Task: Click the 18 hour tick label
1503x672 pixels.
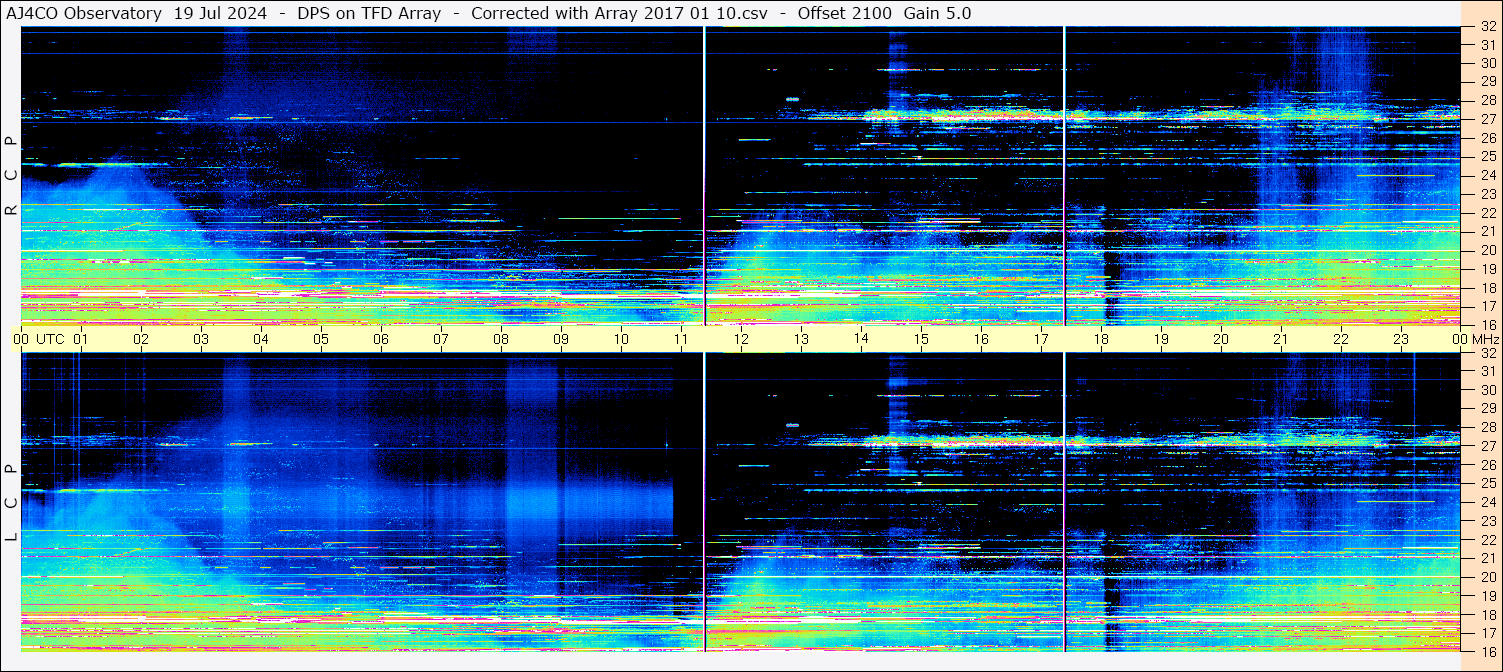Action: 1101,339
